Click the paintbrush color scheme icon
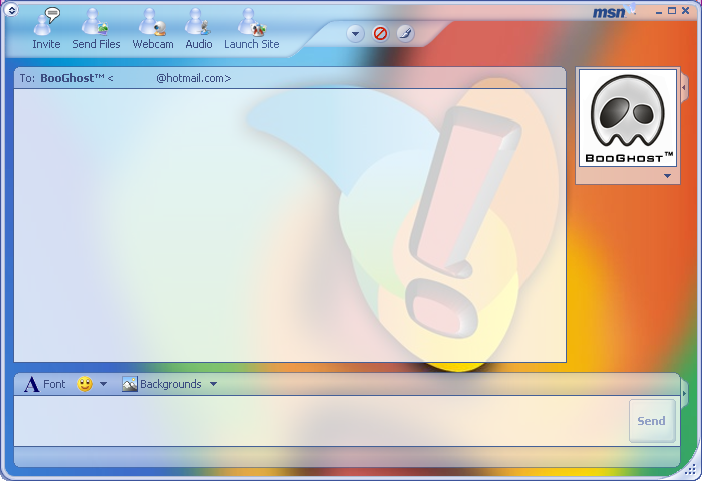Screen dimensions: 702x481 tap(405, 34)
